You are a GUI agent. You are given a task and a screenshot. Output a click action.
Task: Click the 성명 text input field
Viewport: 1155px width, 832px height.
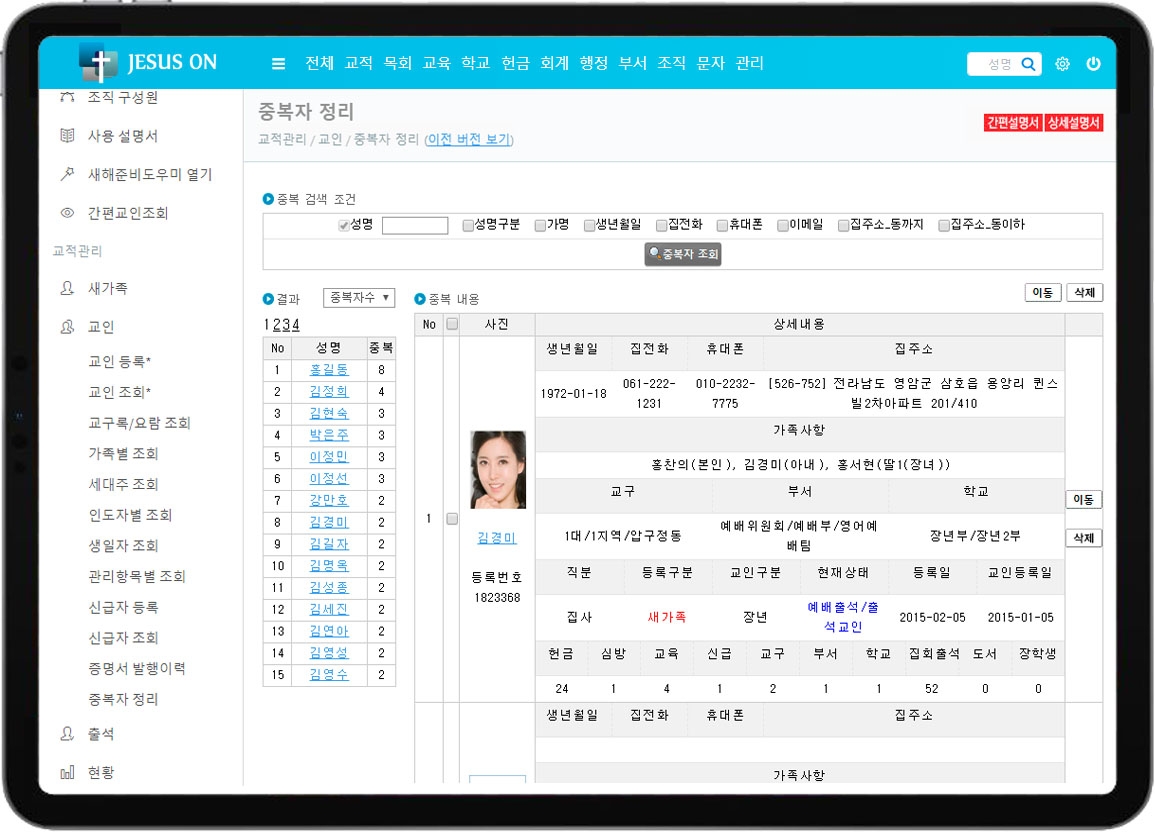(414, 226)
